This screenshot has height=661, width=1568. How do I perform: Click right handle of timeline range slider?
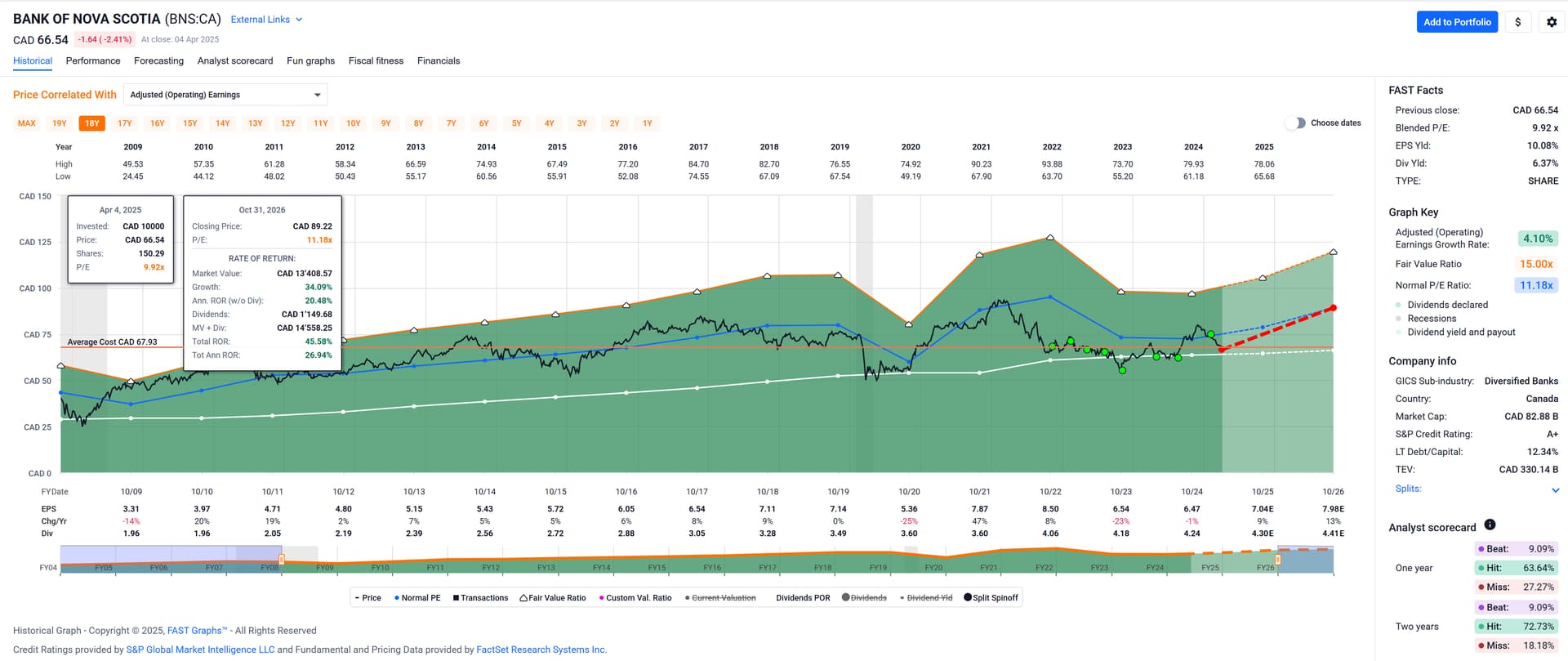[x=1278, y=560]
